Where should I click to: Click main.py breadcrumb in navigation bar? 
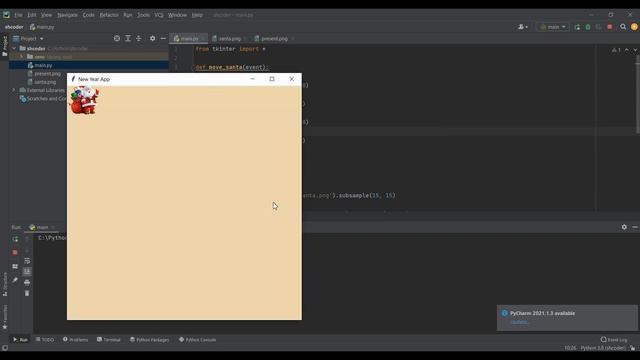(42, 27)
